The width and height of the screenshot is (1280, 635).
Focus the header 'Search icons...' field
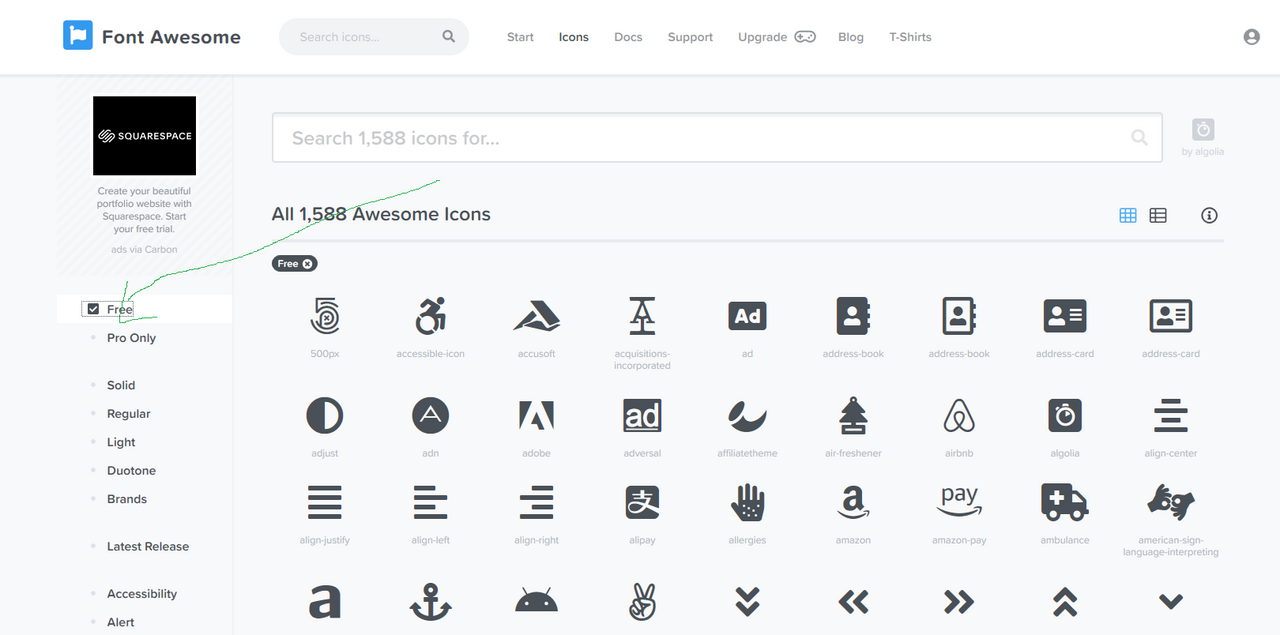pyautogui.click(x=374, y=37)
